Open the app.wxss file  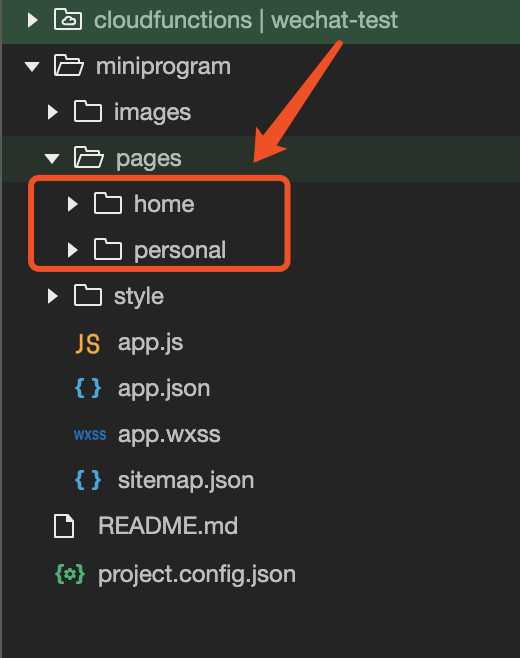(x=169, y=434)
